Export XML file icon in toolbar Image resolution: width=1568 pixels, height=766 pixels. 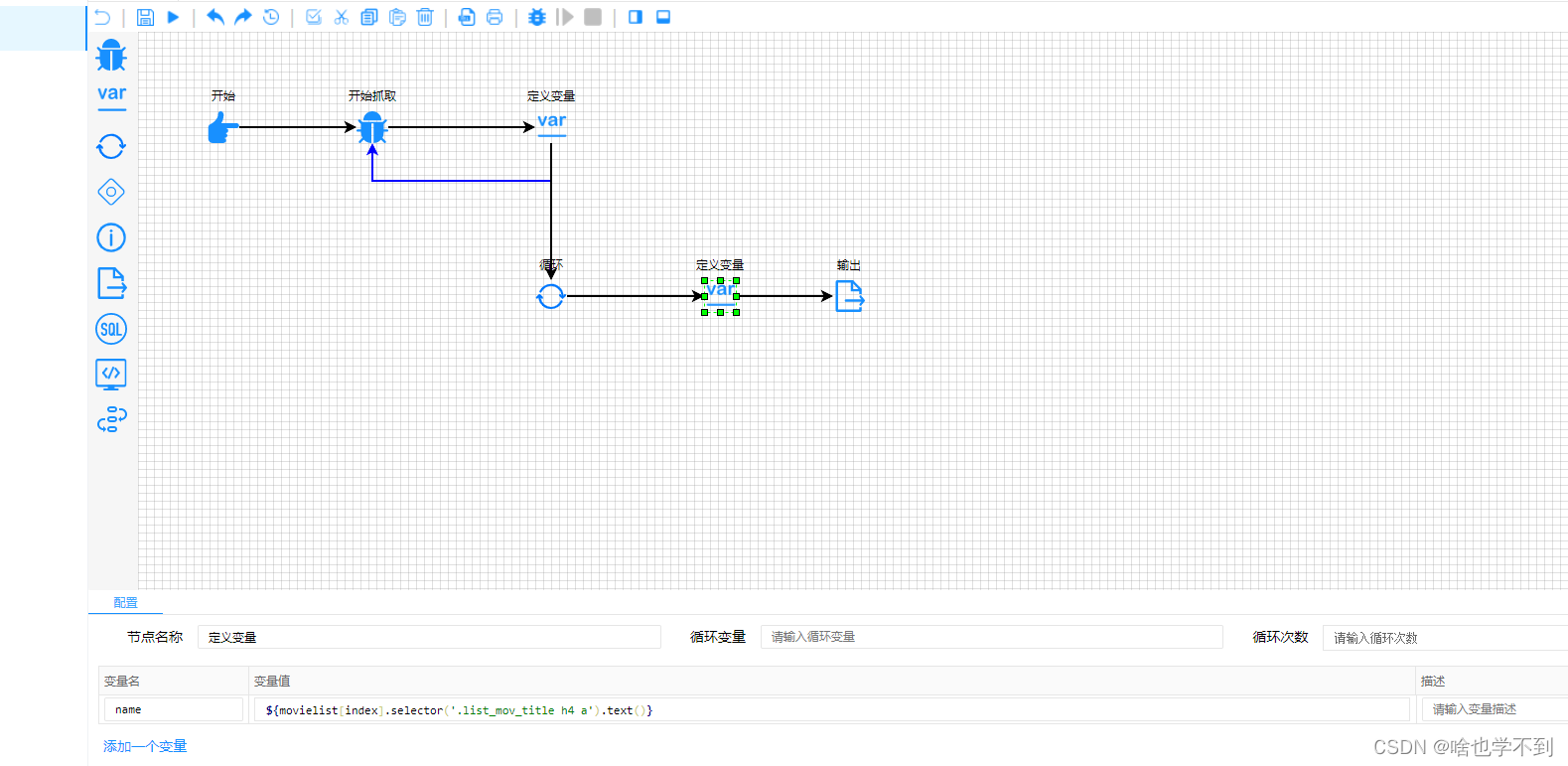467,17
